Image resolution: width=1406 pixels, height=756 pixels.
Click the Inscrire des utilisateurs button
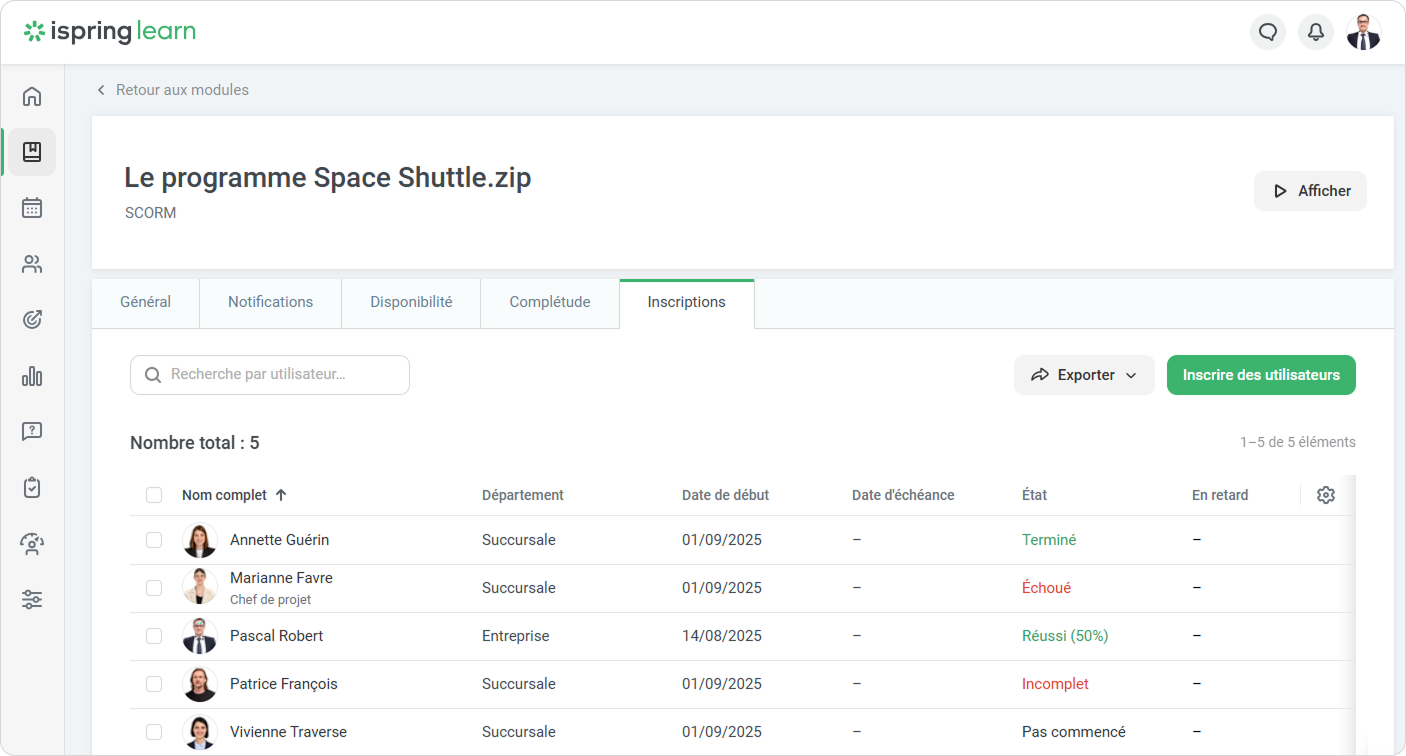pyautogui.click(x=1260, y=375)
